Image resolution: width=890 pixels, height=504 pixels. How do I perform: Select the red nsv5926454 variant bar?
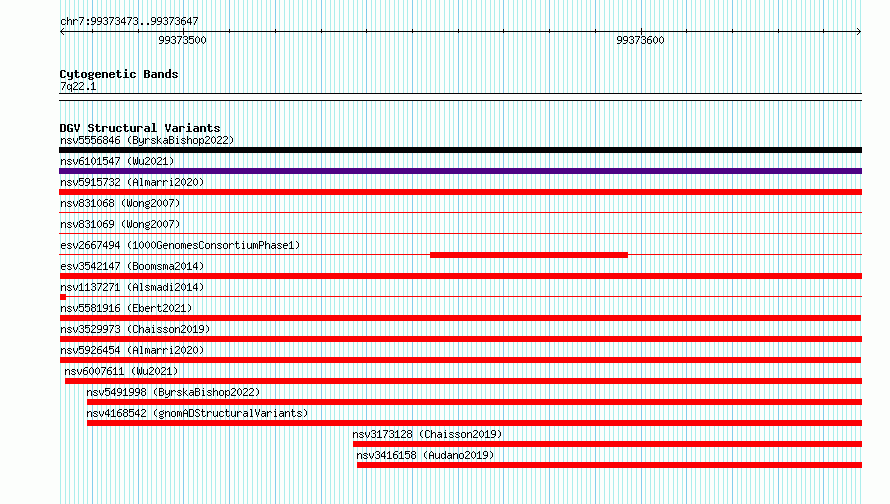point(460,360)
